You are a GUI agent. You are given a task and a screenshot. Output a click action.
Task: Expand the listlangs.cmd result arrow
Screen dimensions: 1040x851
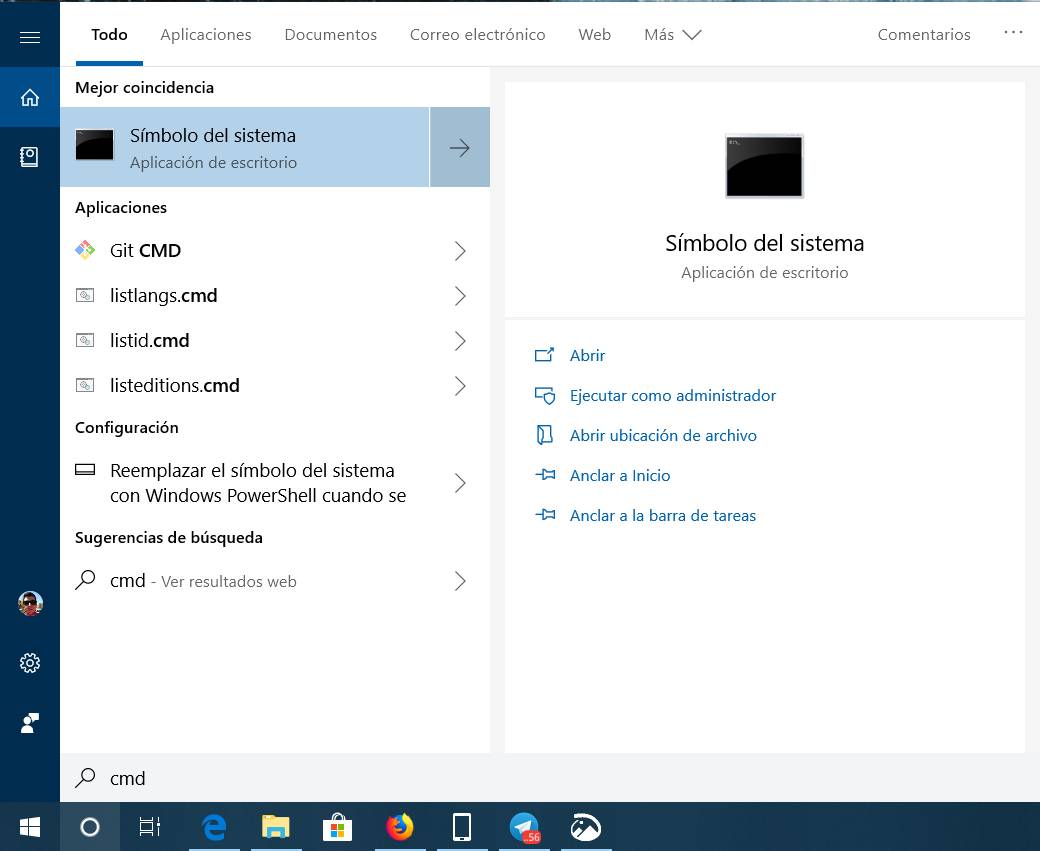pyautogui.click(x=460, y=296)
